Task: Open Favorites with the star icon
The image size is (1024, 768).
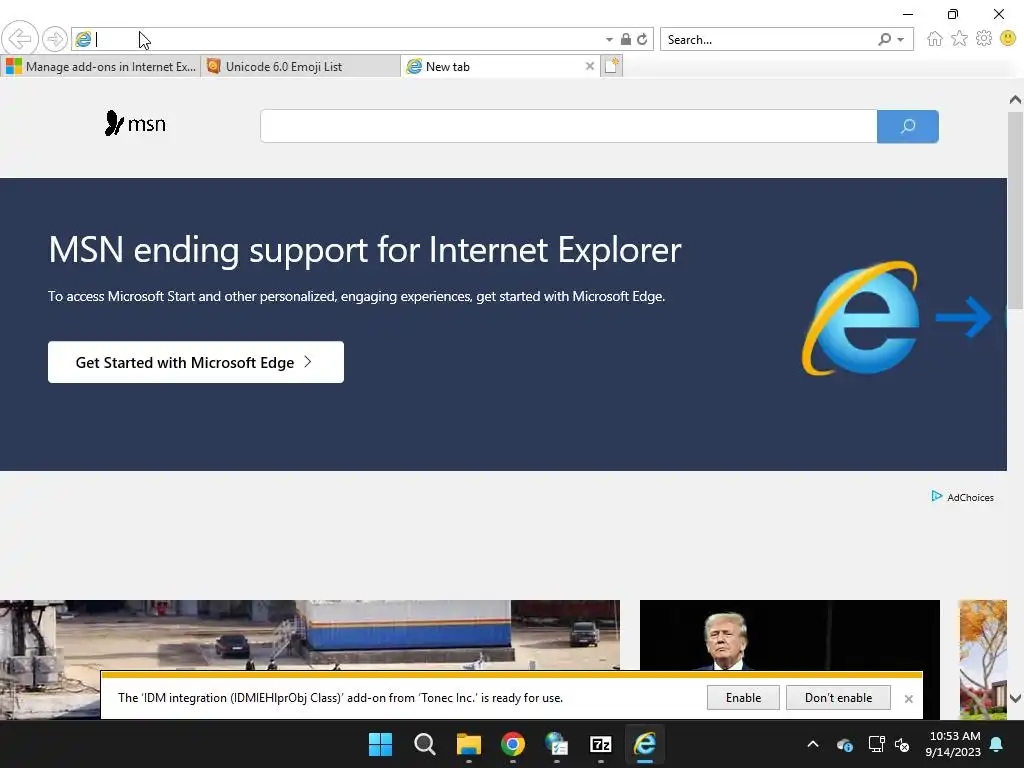Action: pyautogui.click(x=959, y=39)
